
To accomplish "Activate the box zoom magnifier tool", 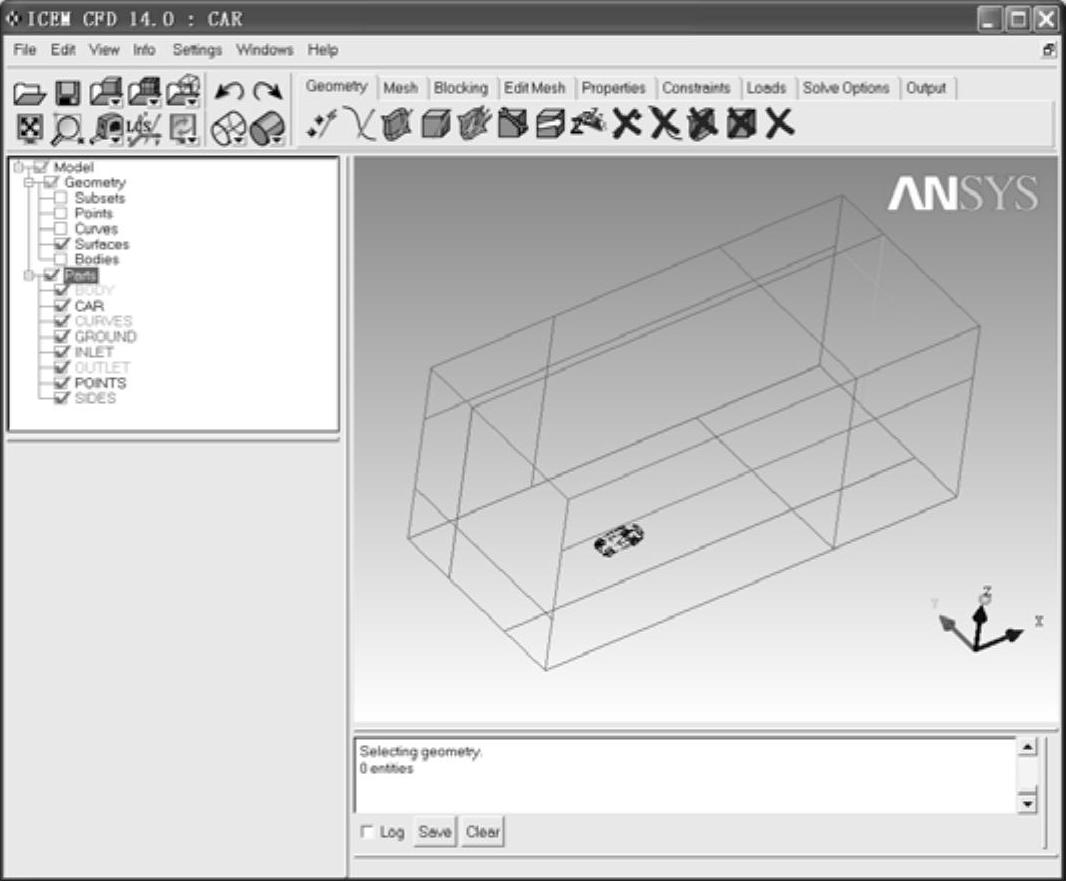I will click(67, 128).
